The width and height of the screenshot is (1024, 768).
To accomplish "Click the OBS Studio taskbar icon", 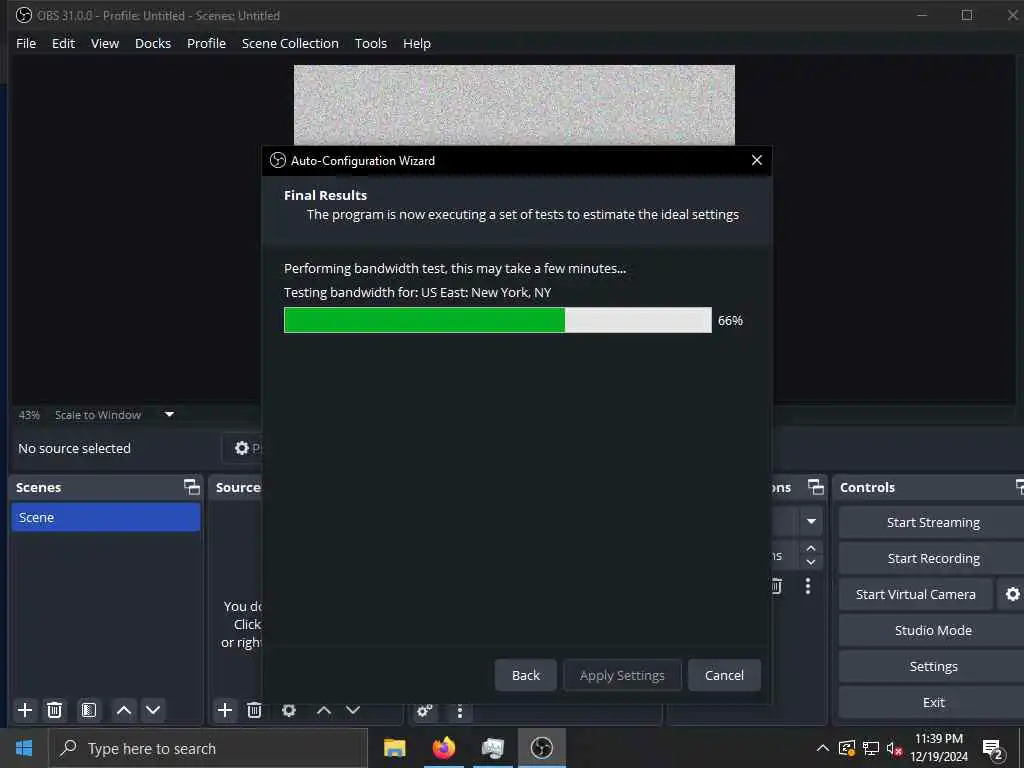I will click(x=541, y=748).
